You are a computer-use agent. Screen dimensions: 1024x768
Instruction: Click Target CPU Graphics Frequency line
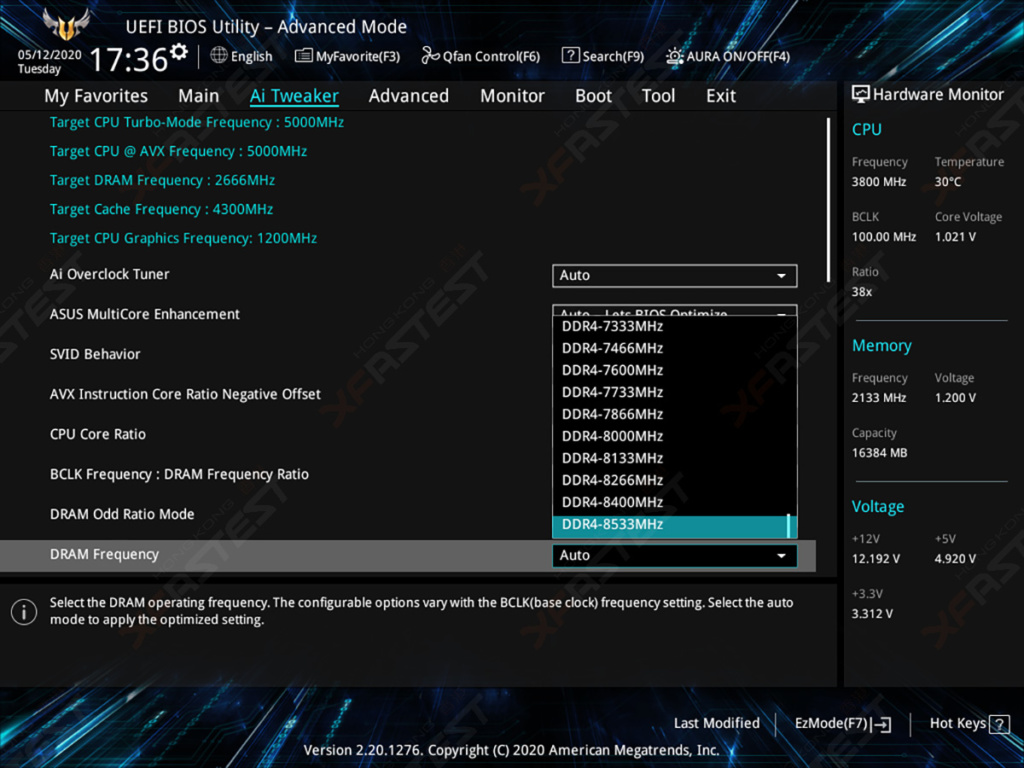[x=184, y=238]
